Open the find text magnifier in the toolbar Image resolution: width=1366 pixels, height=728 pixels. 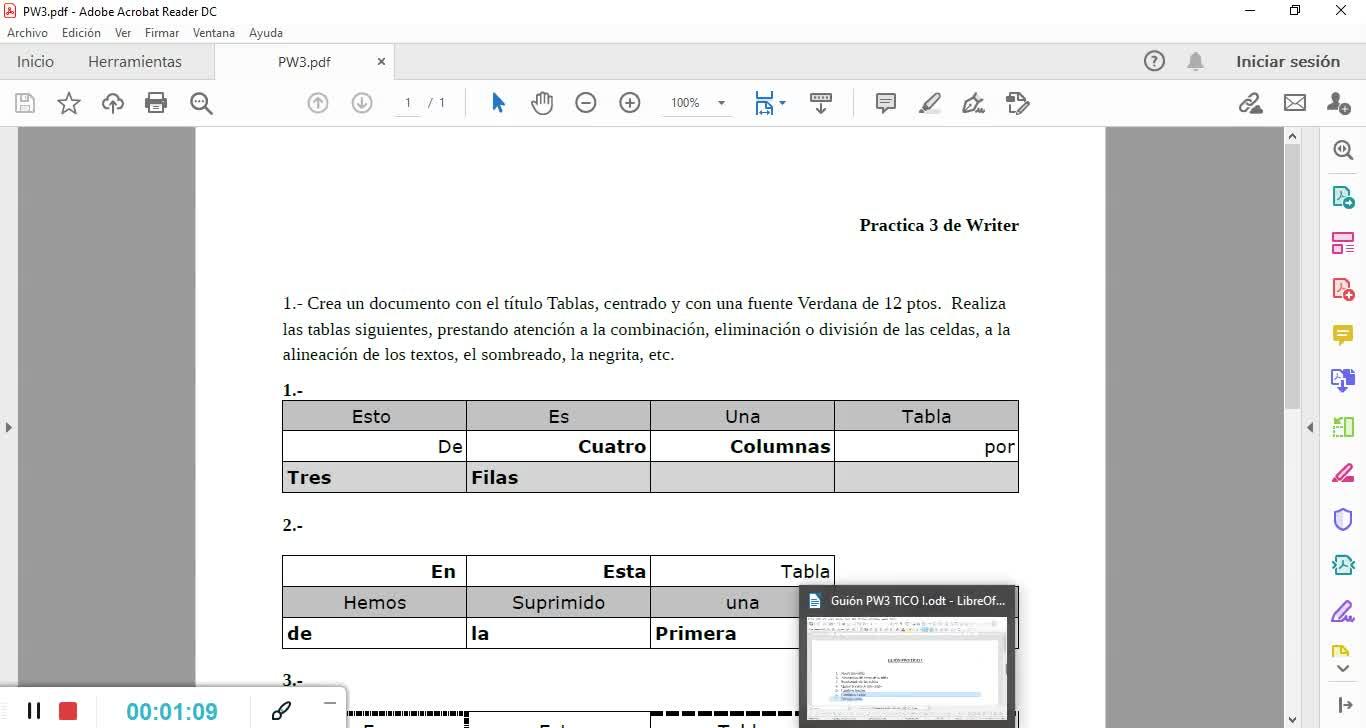point(201,103)
